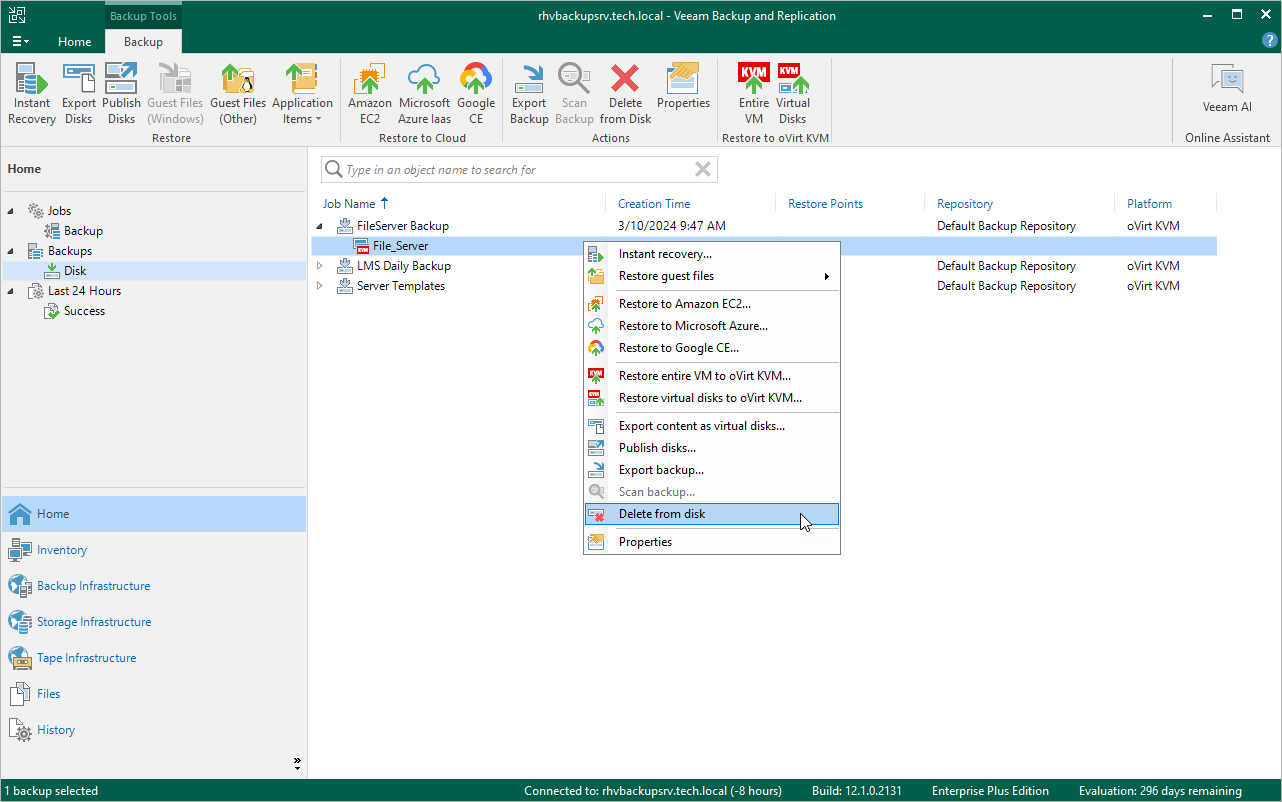1282x802 pixels.
Task: Click Delete from Disk ribbon button
Action: pyautogui.click(x=626, y=94)
